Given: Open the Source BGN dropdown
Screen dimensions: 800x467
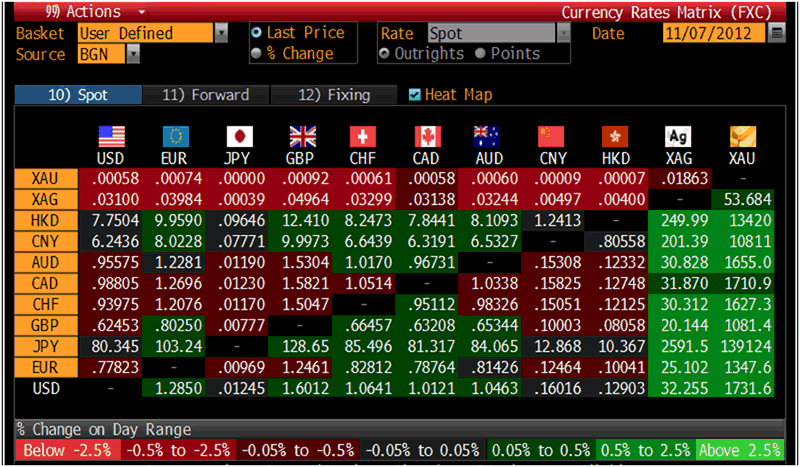Looking at the screenshot, I should tap(133, 54).
